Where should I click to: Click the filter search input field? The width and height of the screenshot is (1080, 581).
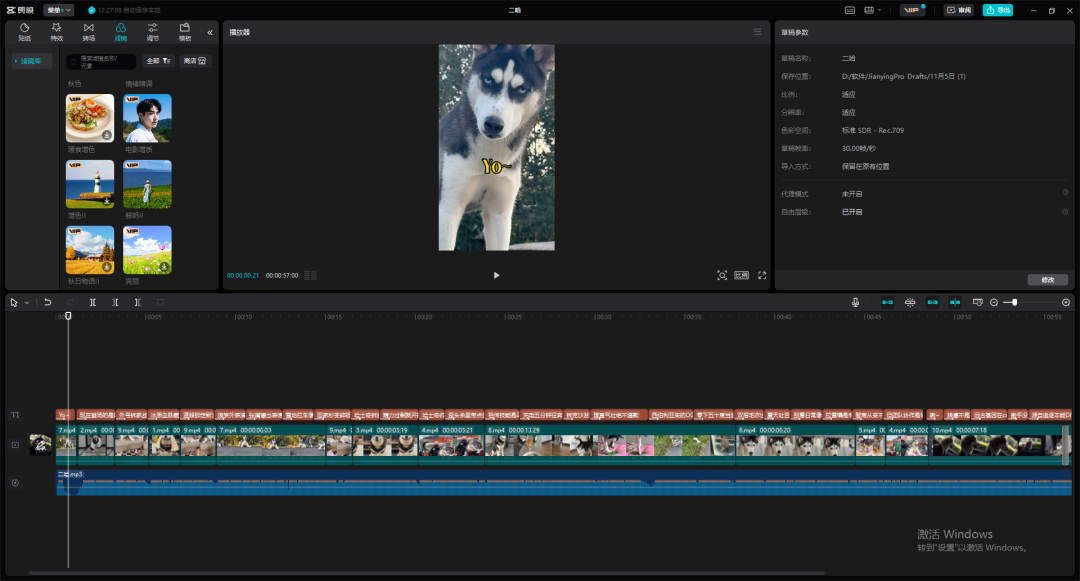coord(102,61)
